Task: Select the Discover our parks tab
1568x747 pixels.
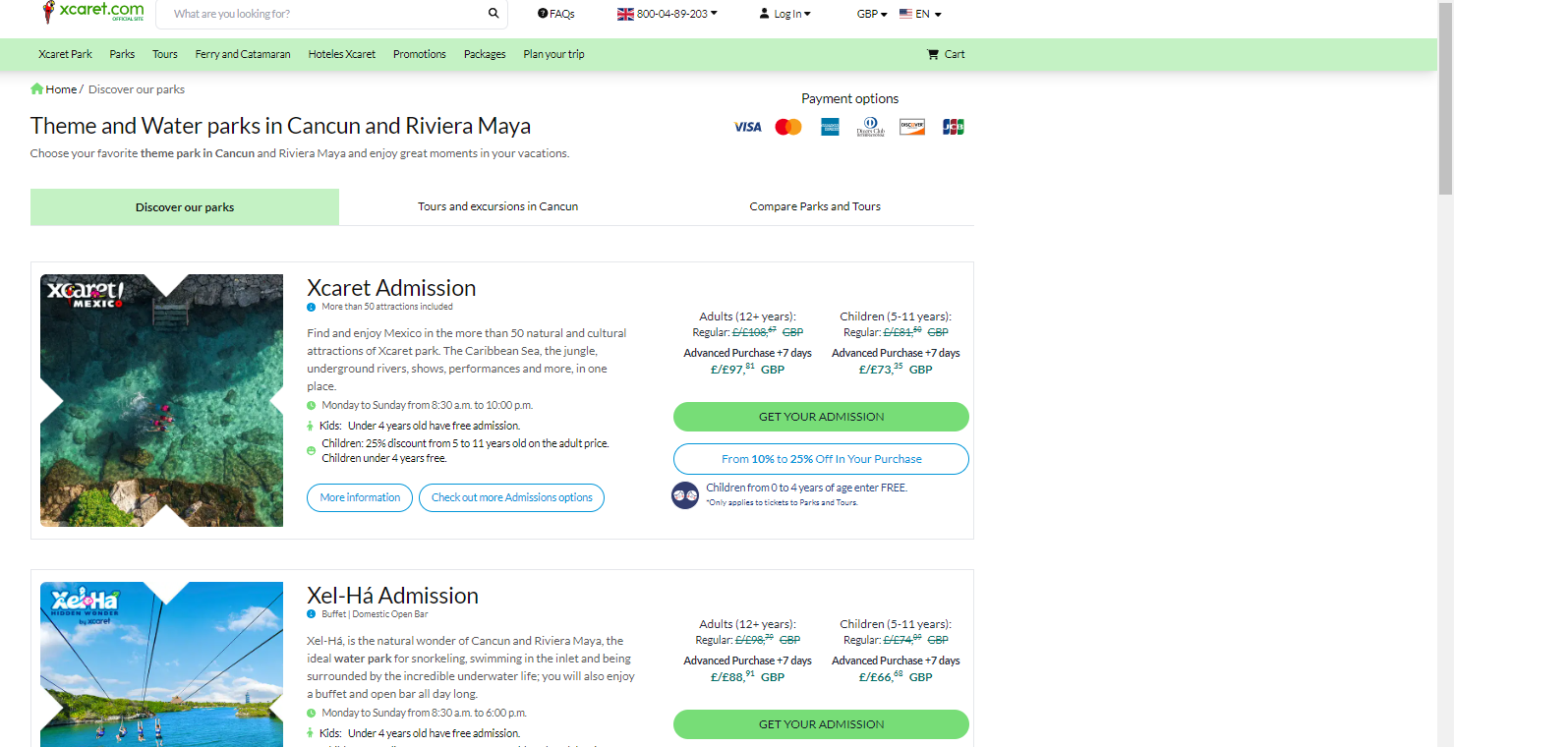Action: click(185, 207)
